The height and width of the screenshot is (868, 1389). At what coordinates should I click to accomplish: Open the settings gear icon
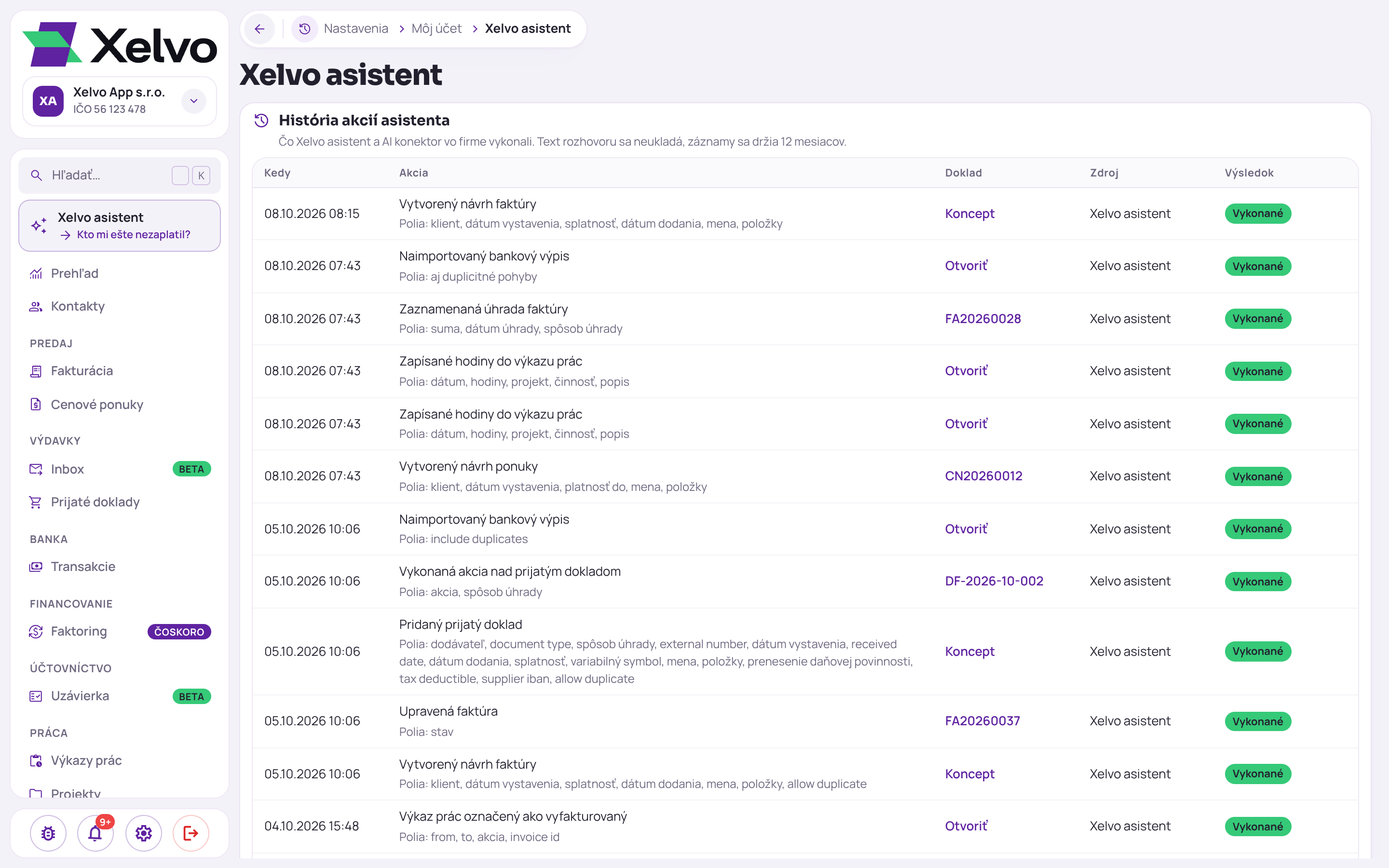(x=144, y=833)
